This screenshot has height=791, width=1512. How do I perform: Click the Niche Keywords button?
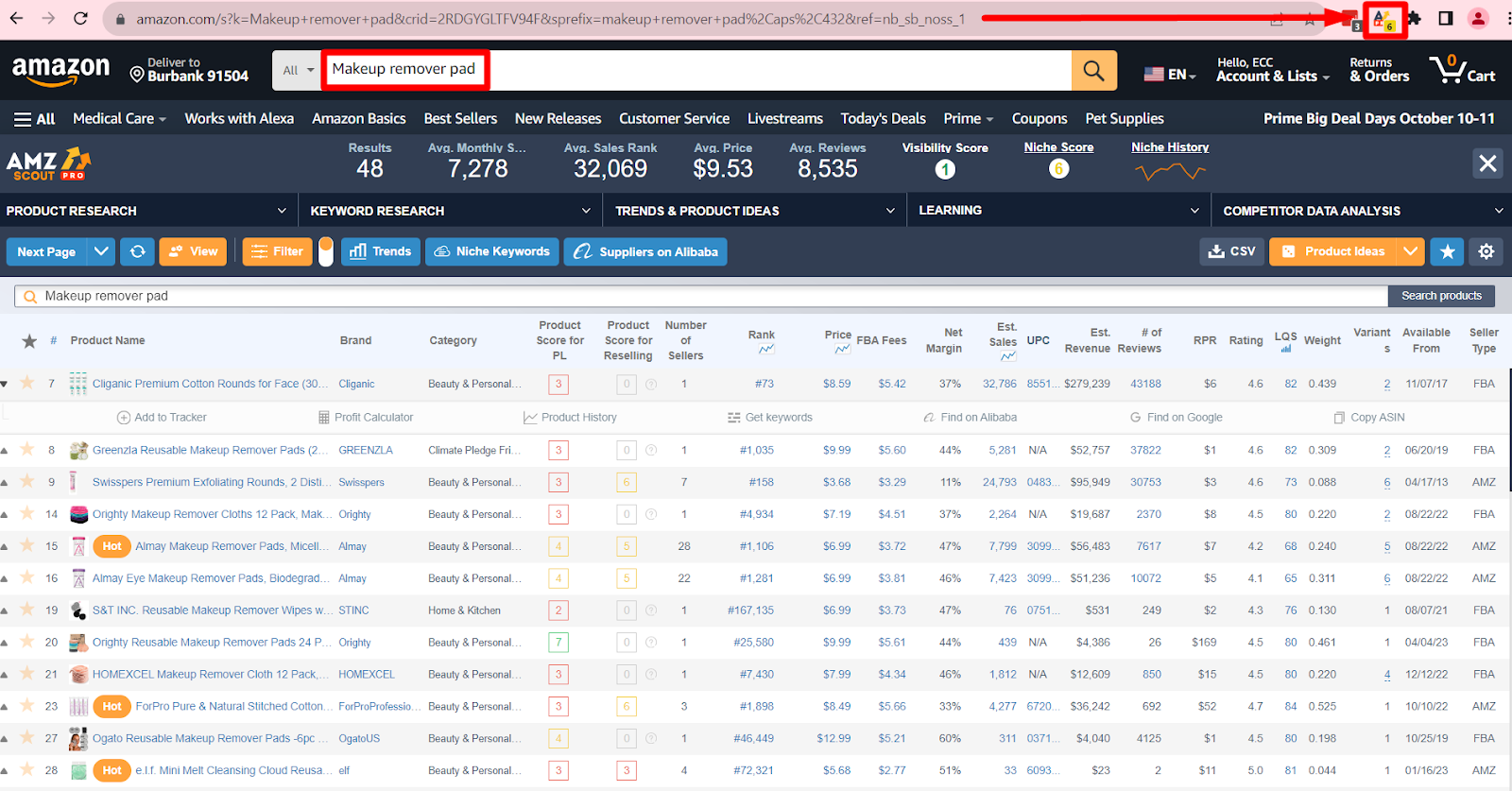492,251
